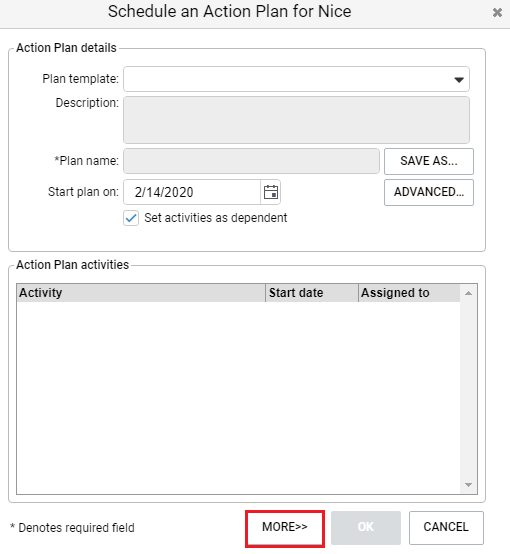The height and width of the screenshot is (554, 510).
Task: Click the greyed-out OK button
Action: pyautogui.click(x=366, y=528)
